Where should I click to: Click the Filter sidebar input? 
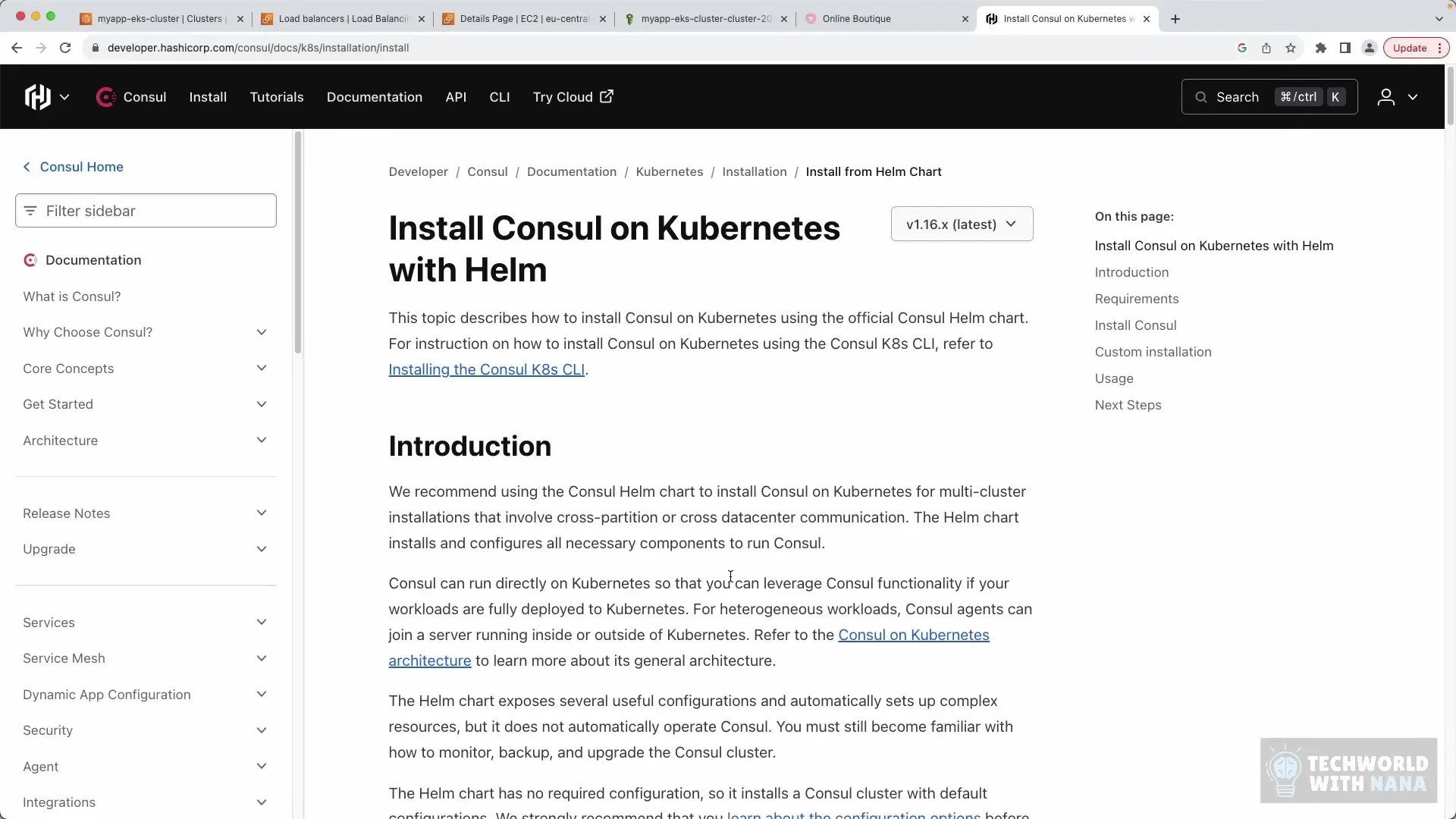click(146, 211)
